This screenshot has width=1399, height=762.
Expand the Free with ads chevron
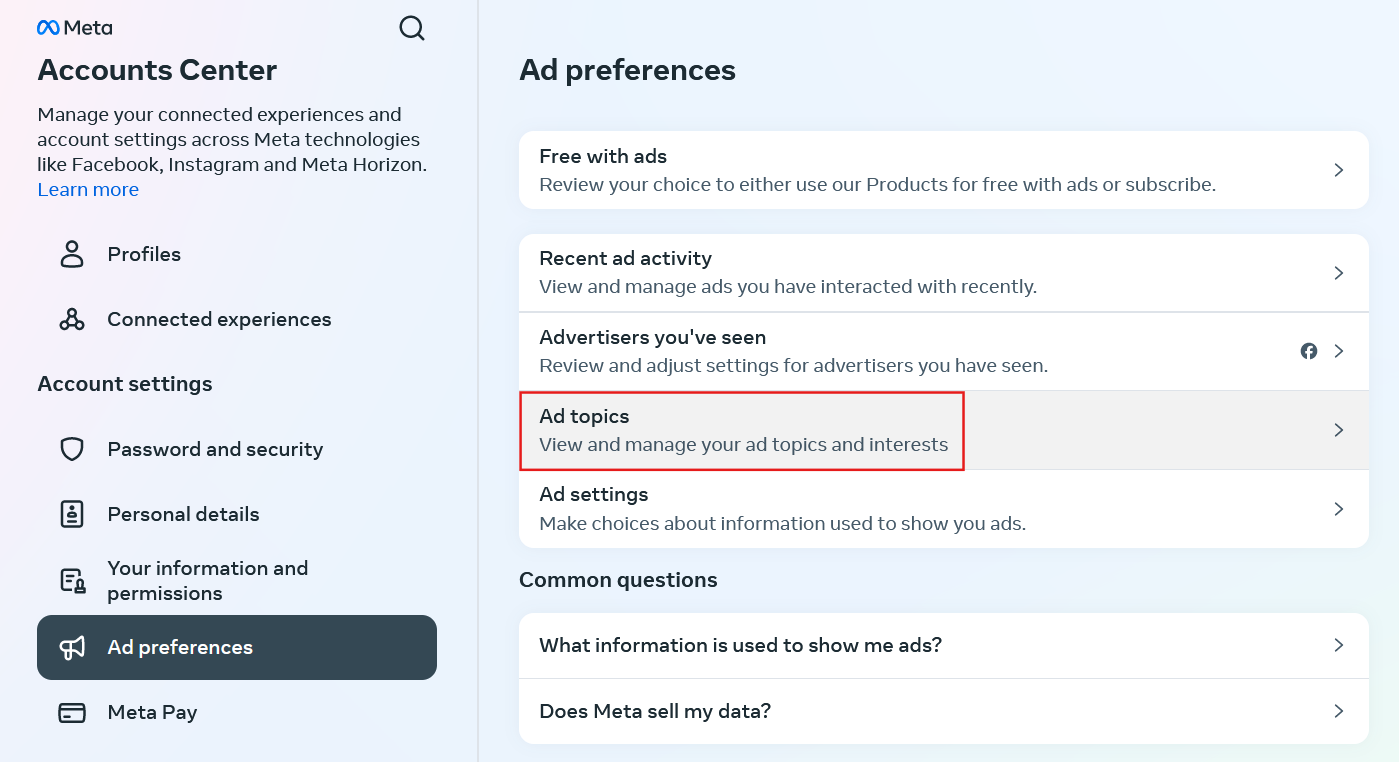(x=1339, y=170)
